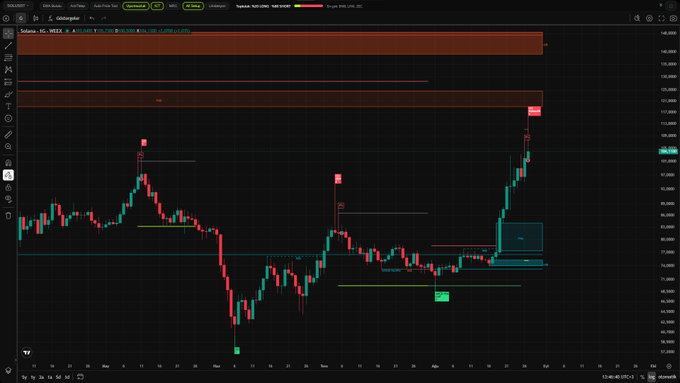
Task: Toggle log scale mode
Action: coord(651,377)
